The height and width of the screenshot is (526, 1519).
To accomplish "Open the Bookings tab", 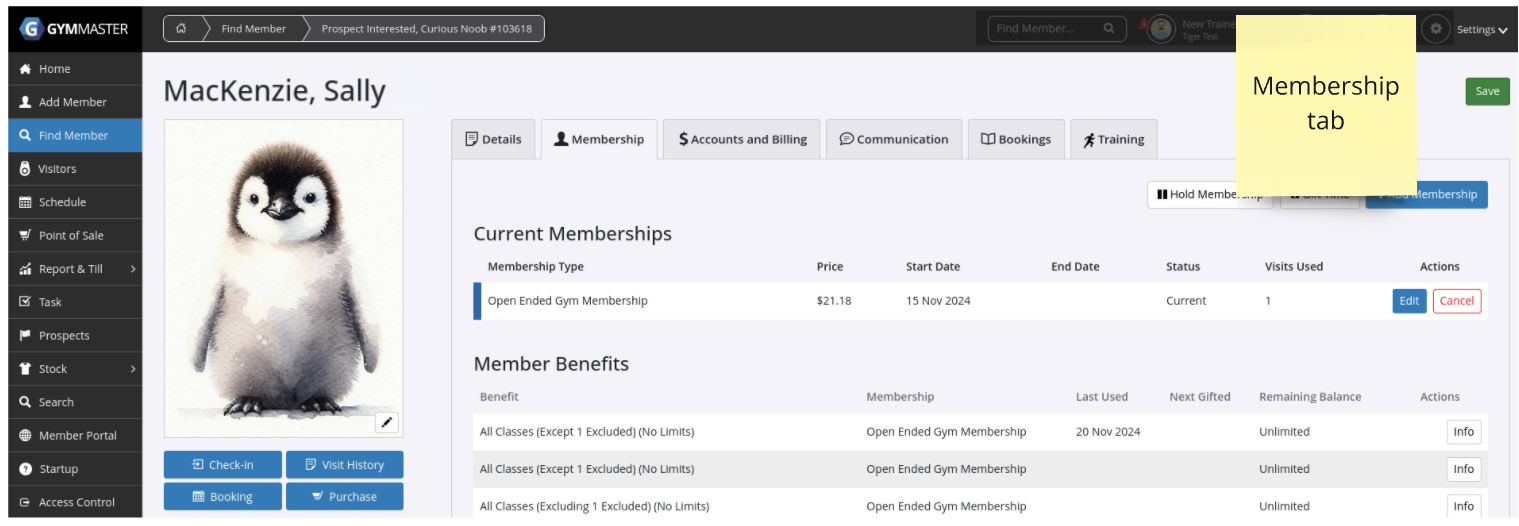I will (1016, 140).
